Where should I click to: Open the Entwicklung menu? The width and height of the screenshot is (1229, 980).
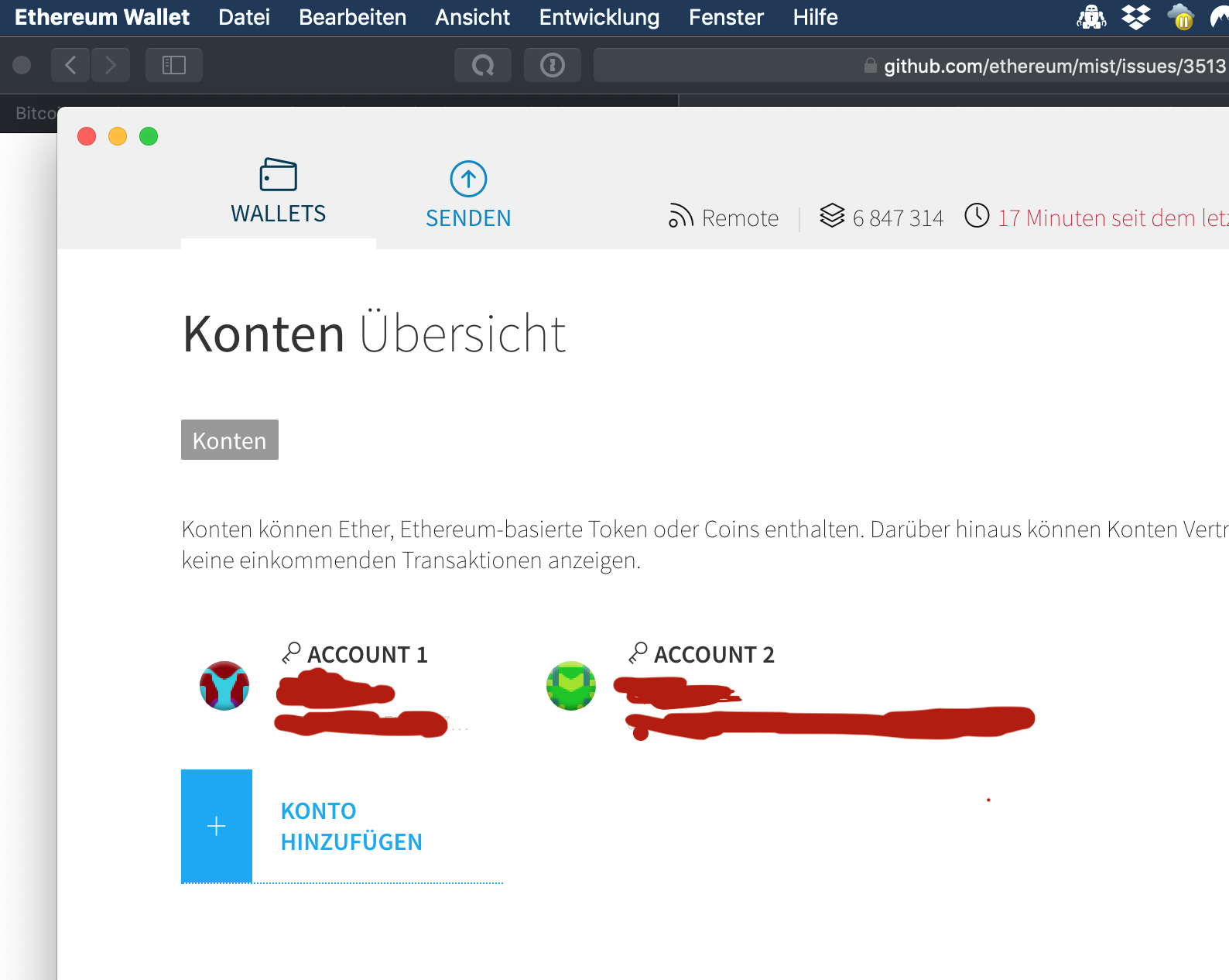coord(599,17)
